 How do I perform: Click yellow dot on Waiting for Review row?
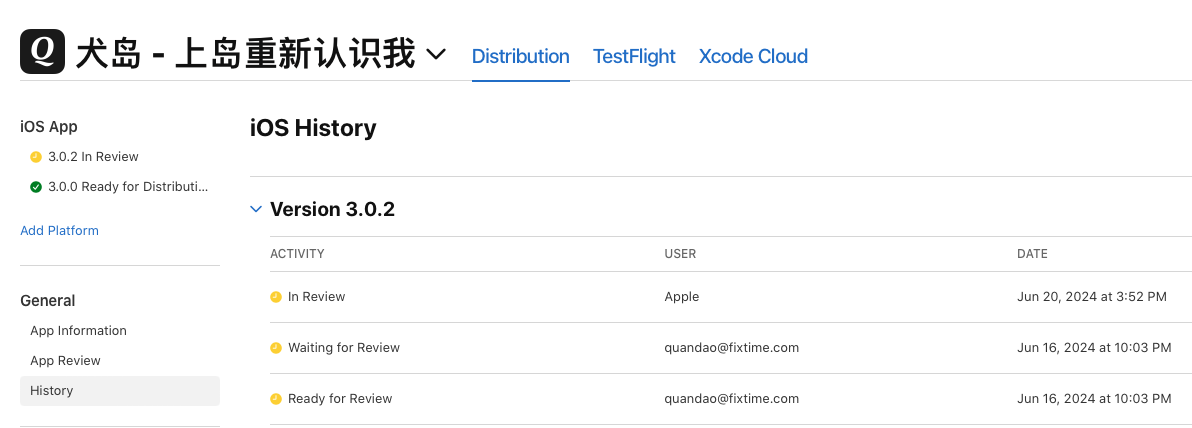pos(276,348)
